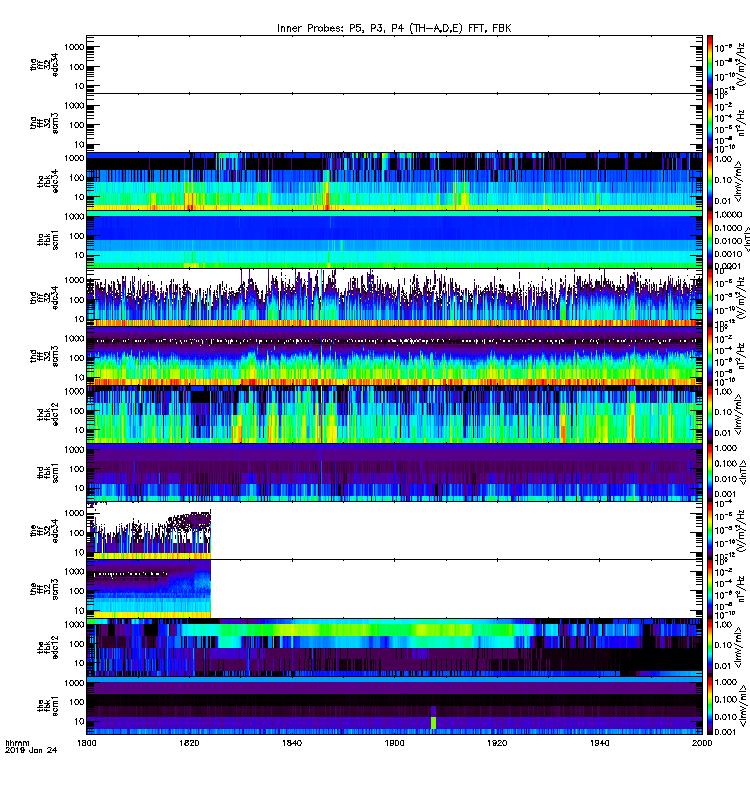Click the 1900 time tick label

coord(394,743)
